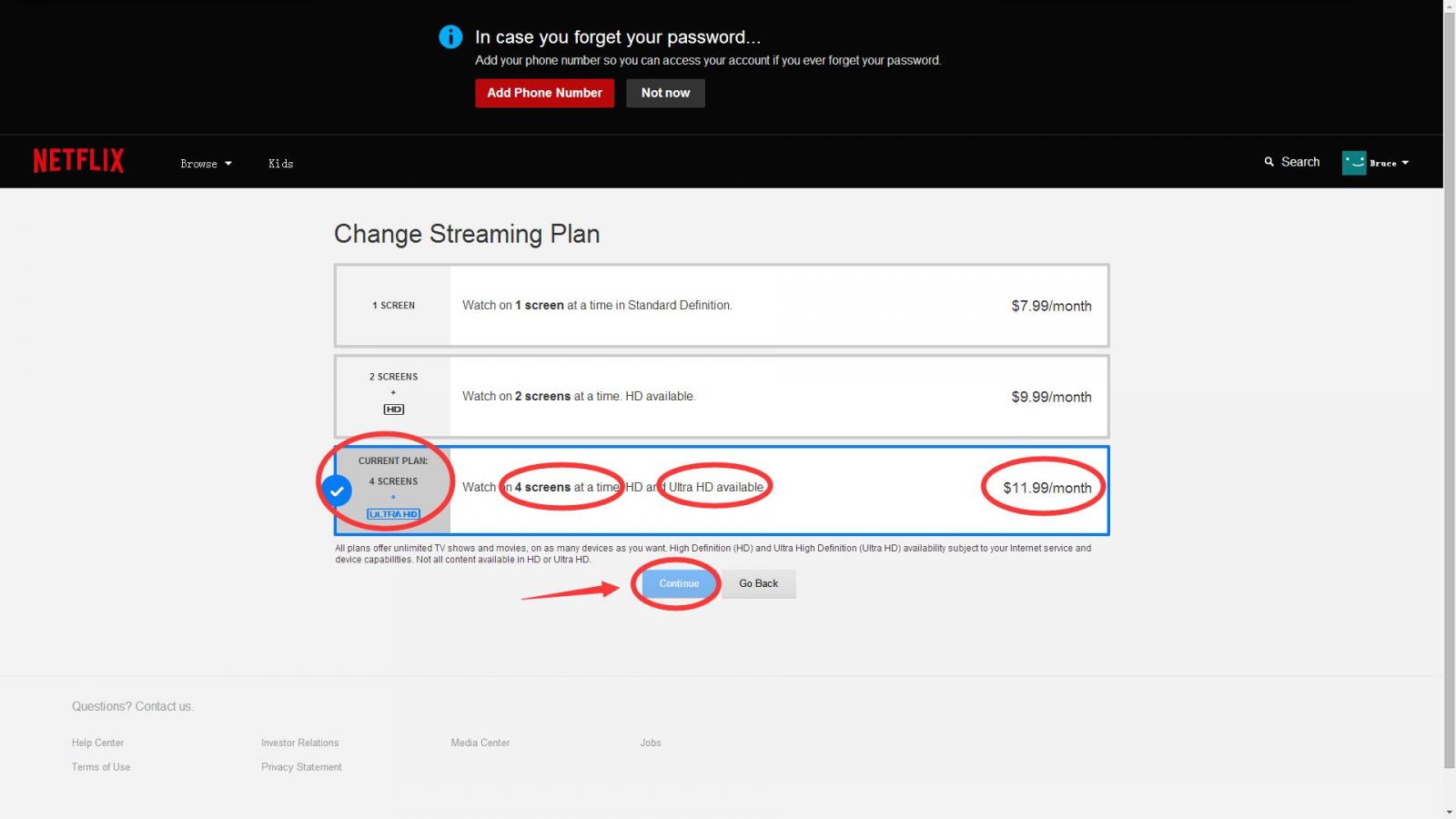Click the scrollbar down arrow
This screenshot has width=1456, height=819.
[1450, 812]
